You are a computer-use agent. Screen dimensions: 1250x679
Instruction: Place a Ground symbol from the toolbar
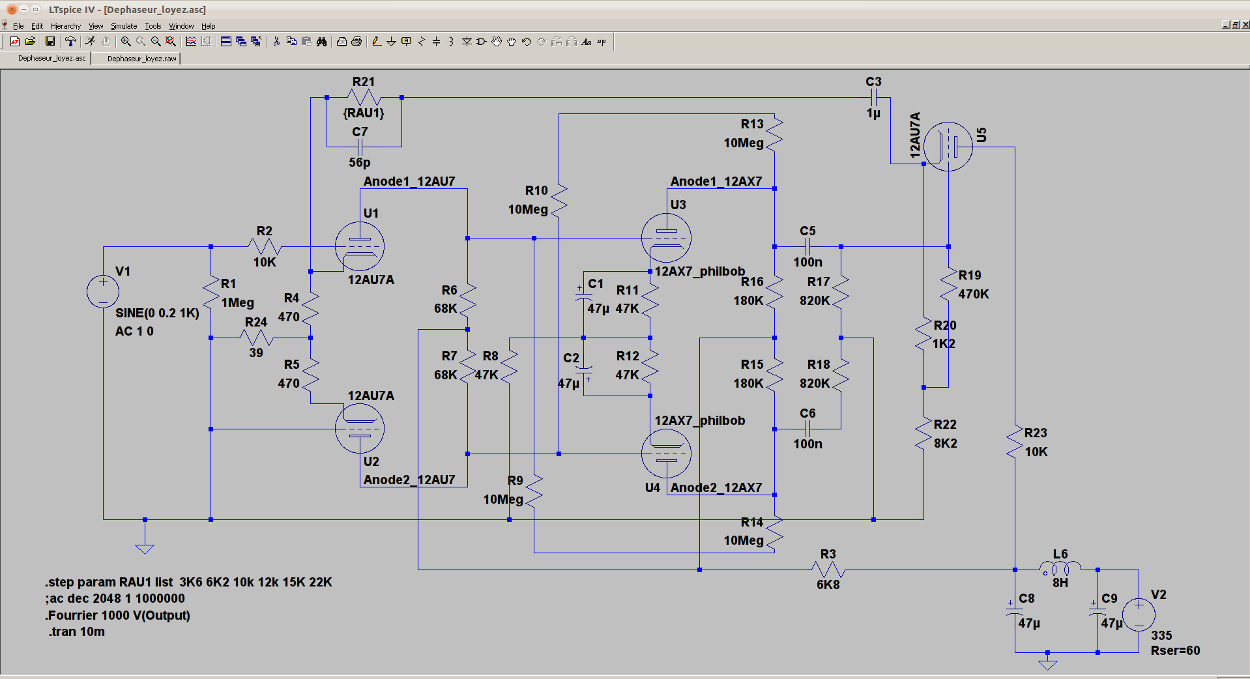point(391,41)
